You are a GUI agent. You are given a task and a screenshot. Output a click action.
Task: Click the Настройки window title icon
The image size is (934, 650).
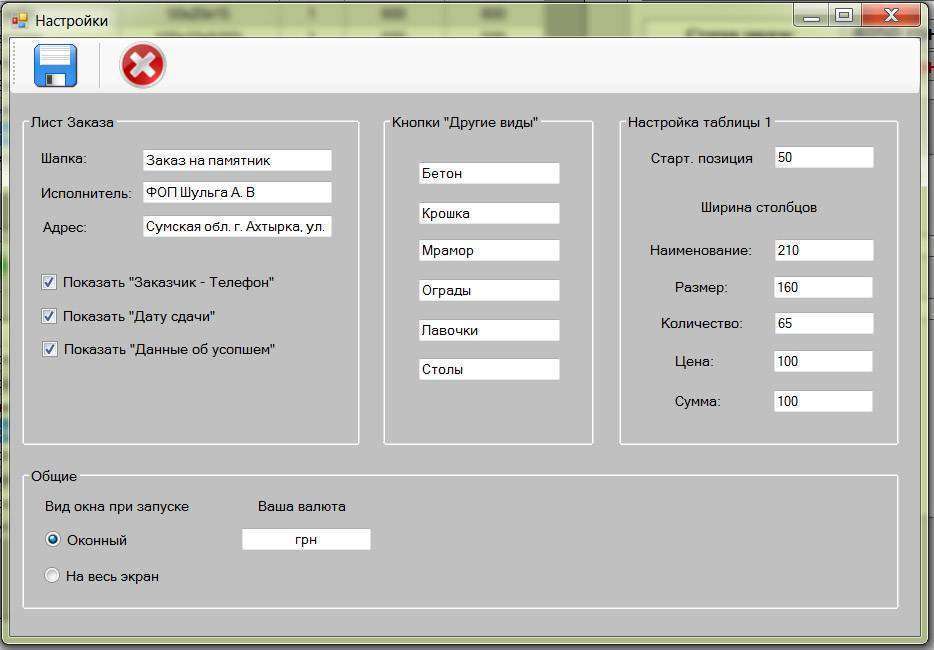click(x=19, y=20)
